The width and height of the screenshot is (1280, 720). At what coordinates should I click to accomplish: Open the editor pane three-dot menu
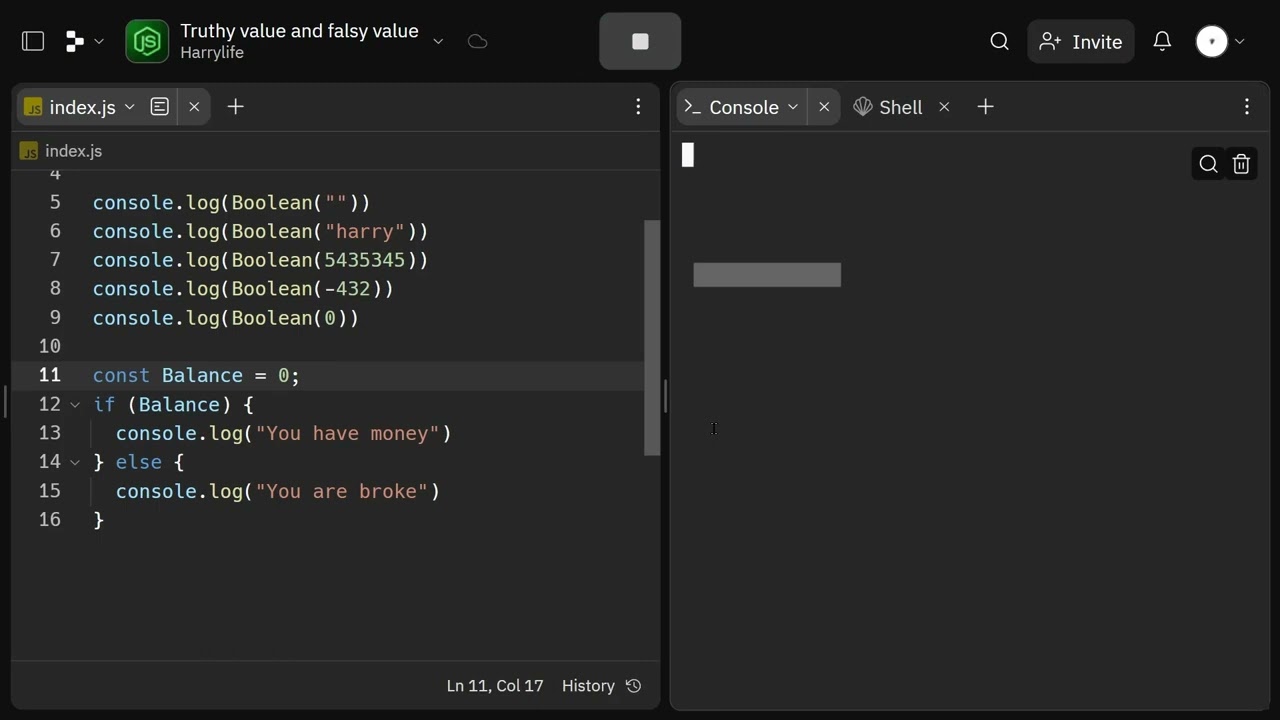pyautogui.click(x=638, y=107)
